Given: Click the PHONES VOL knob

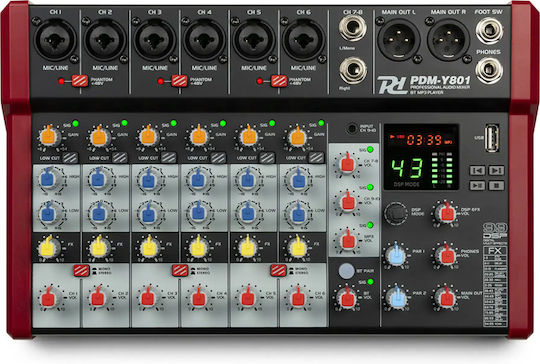Looking at the screenshot, I should coord(447,256).
